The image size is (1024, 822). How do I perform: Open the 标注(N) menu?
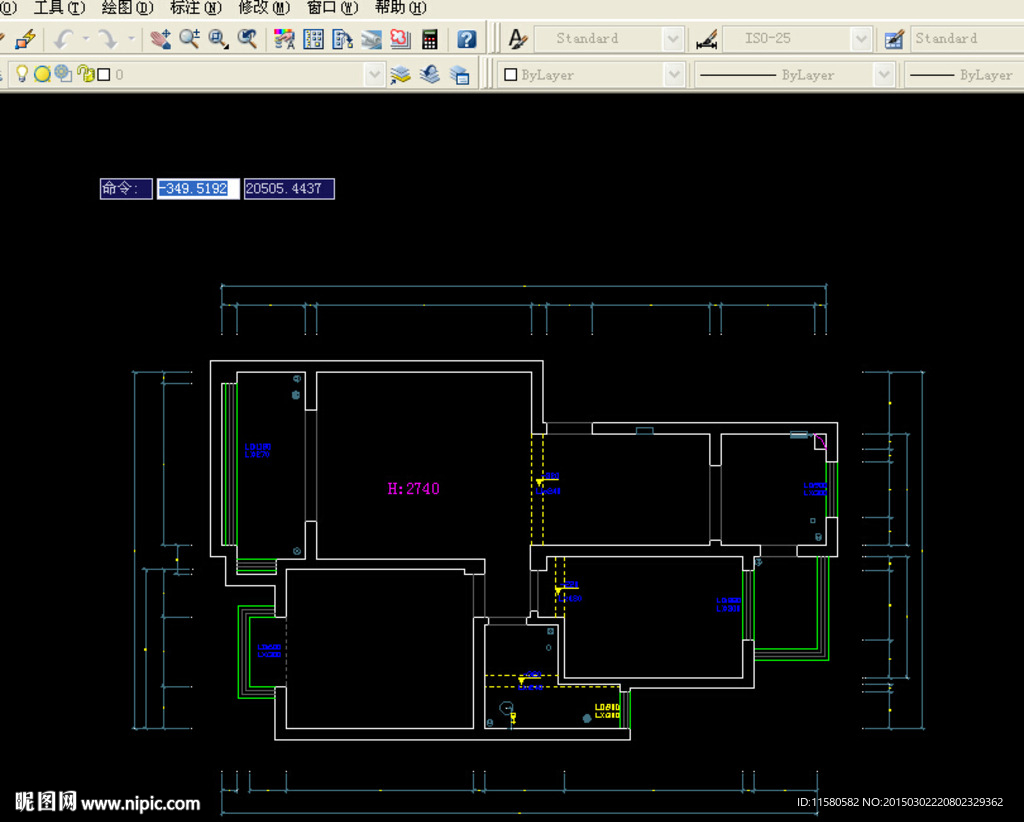(x=196, y=8)
